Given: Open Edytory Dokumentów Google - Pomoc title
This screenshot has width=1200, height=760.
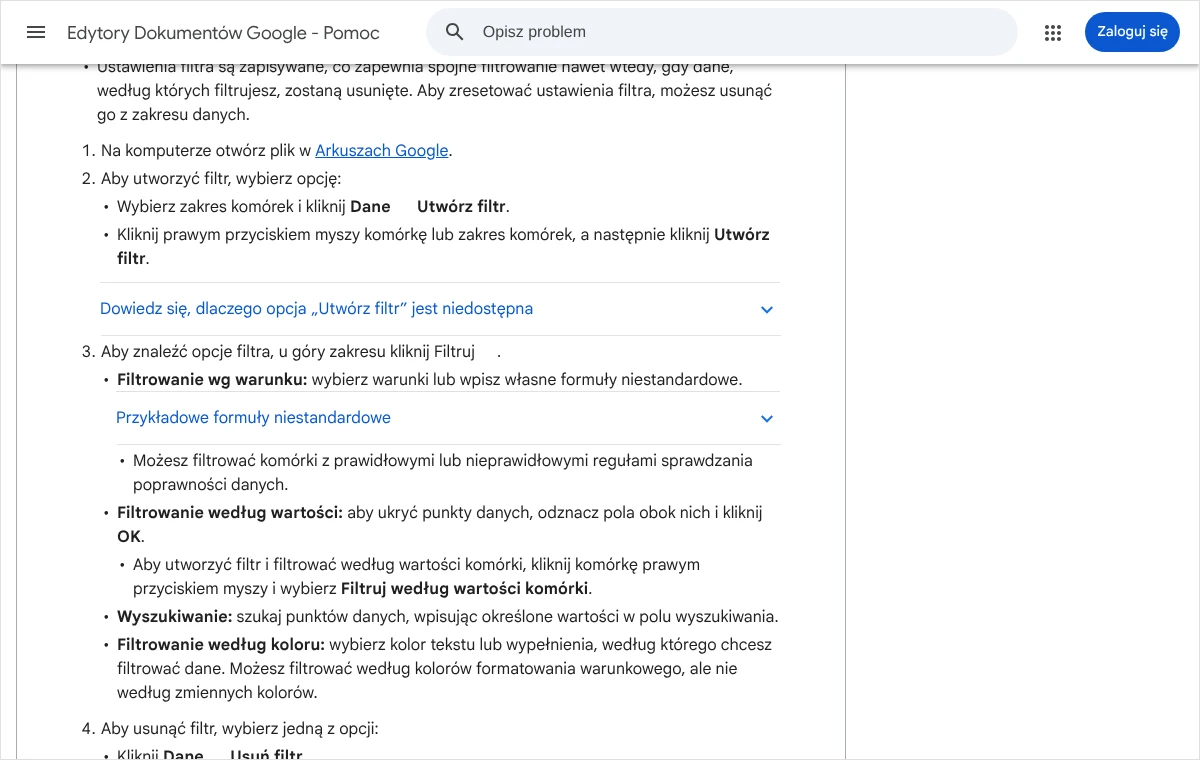Looking at the screenshot, I should click(223, 33).
